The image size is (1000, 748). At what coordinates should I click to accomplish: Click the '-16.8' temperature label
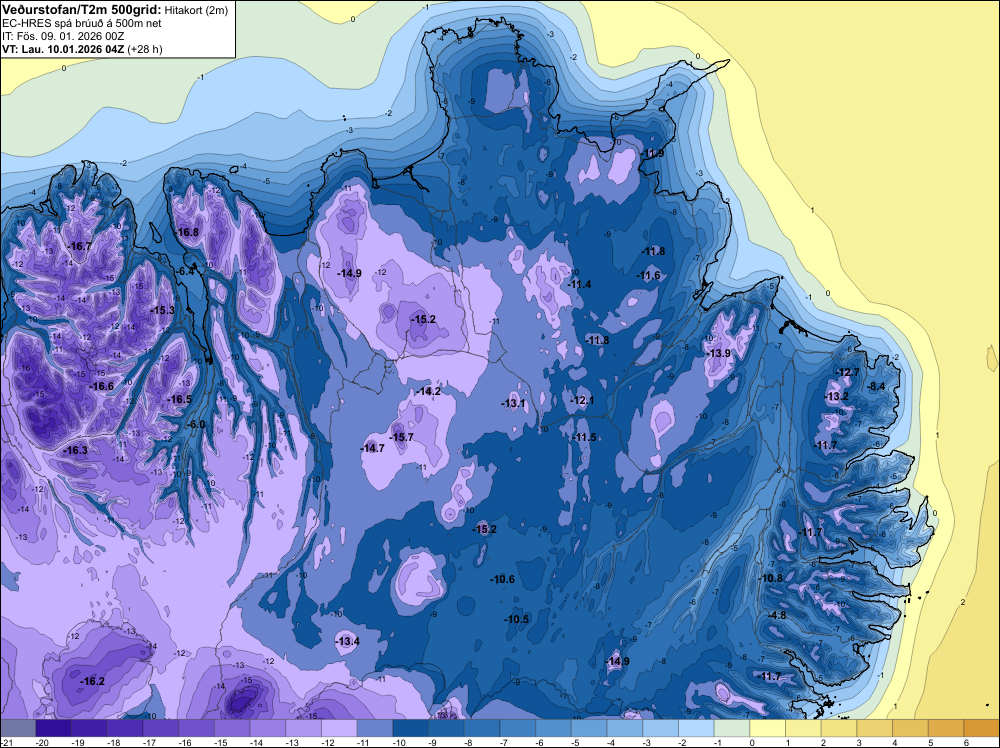click(x=188, y=232)
